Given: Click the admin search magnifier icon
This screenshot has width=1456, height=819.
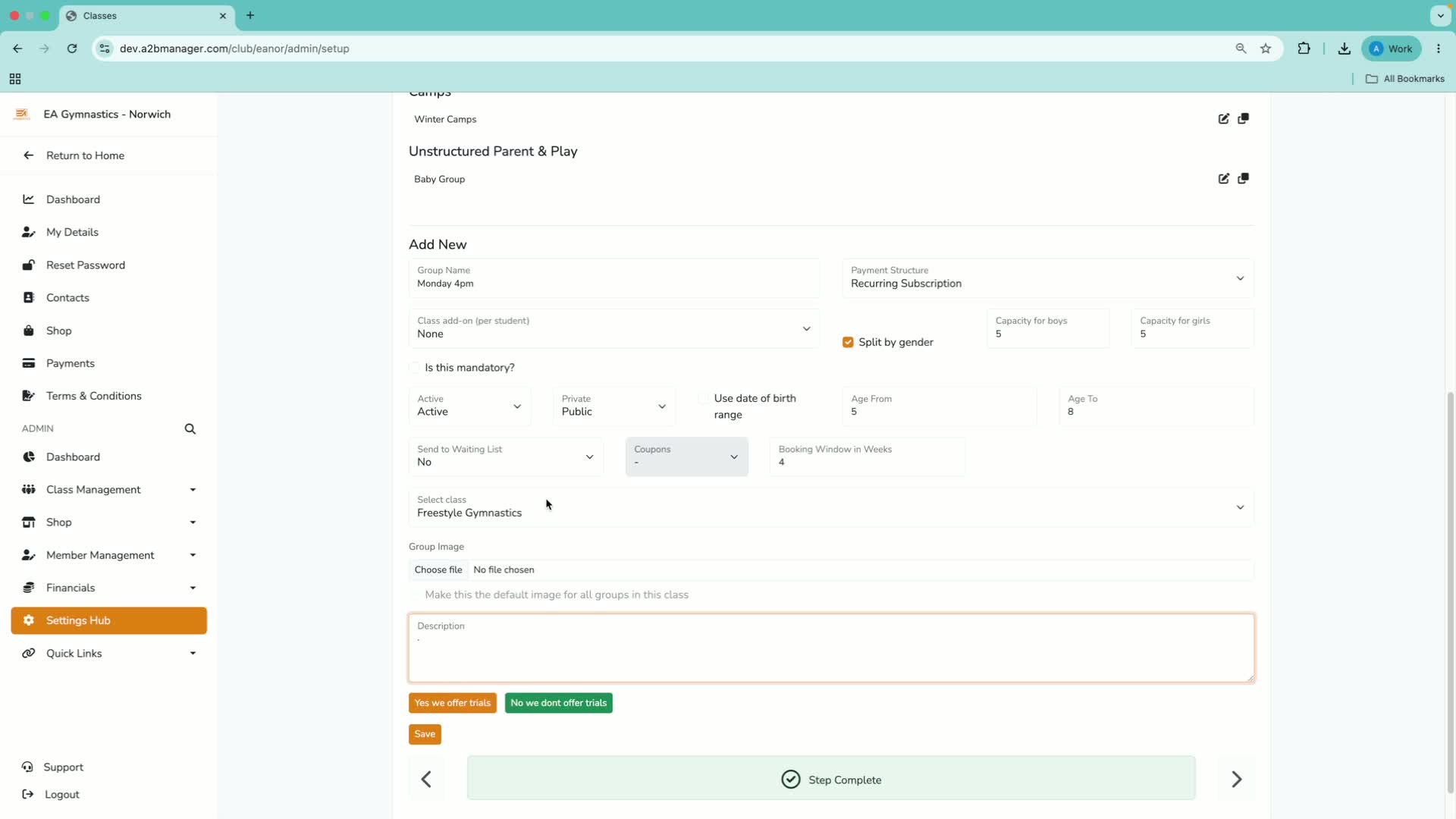Looking at the screenshot, I should pos(190,429).
